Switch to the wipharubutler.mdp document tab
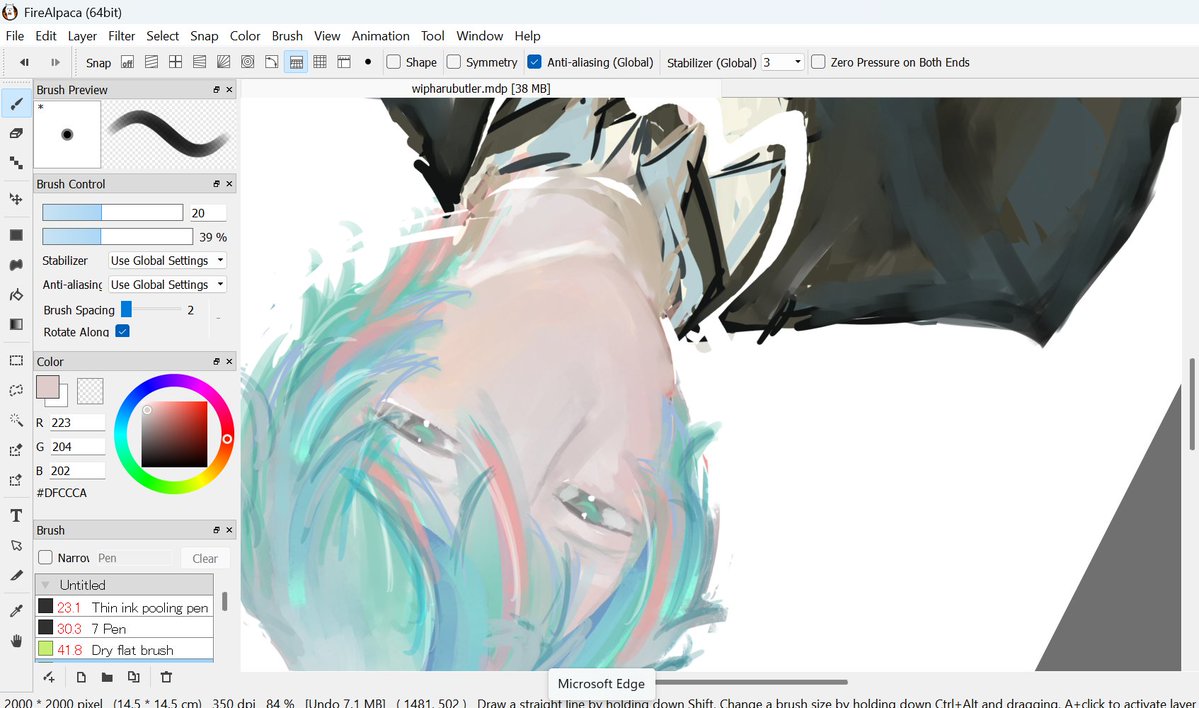Screen dimensions: 1199x708 tap(481, 89)
